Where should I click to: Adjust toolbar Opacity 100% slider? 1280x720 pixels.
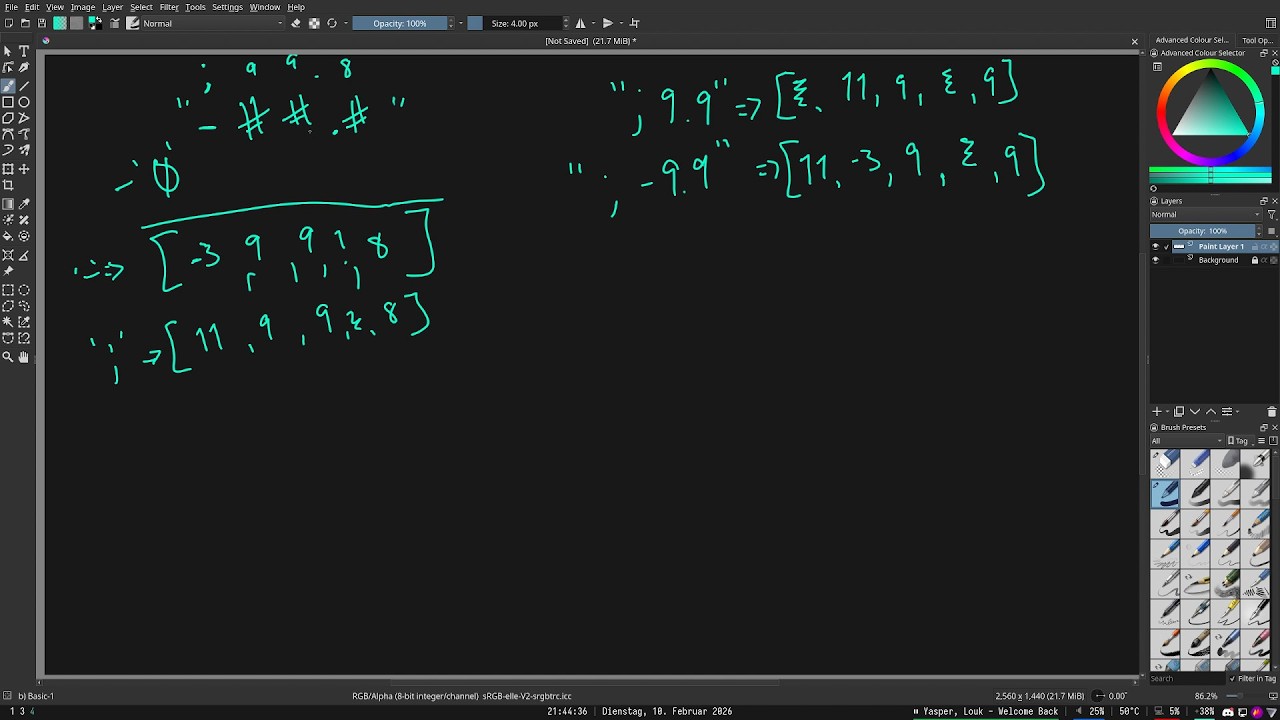click(400, 23)
